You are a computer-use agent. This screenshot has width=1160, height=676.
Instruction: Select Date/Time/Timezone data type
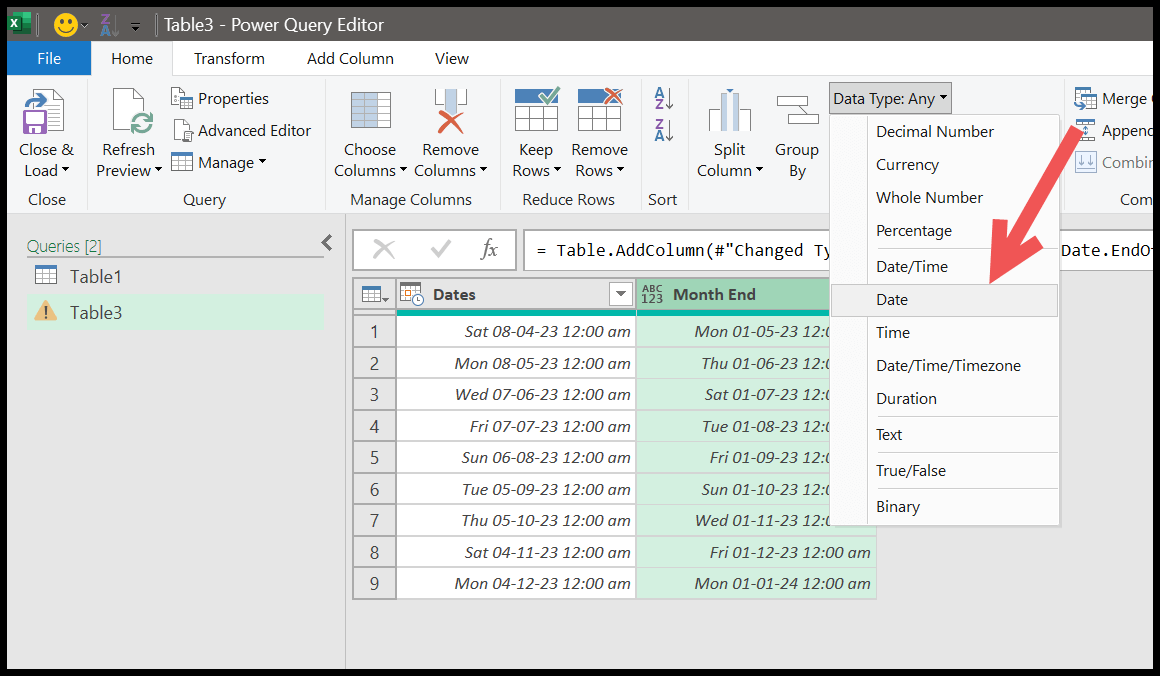[x=944, y=365]
